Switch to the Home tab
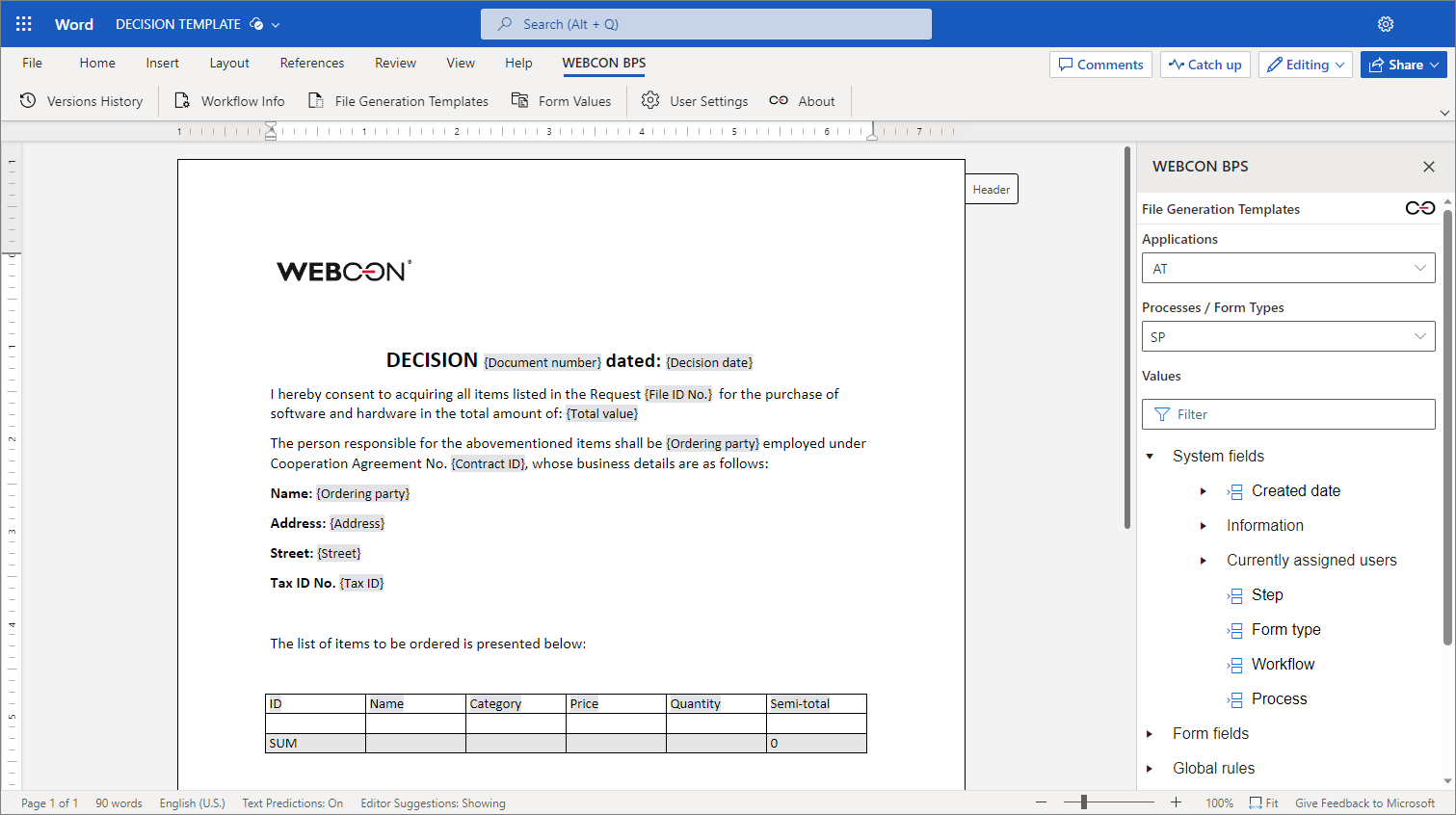 tap(97, 63)
